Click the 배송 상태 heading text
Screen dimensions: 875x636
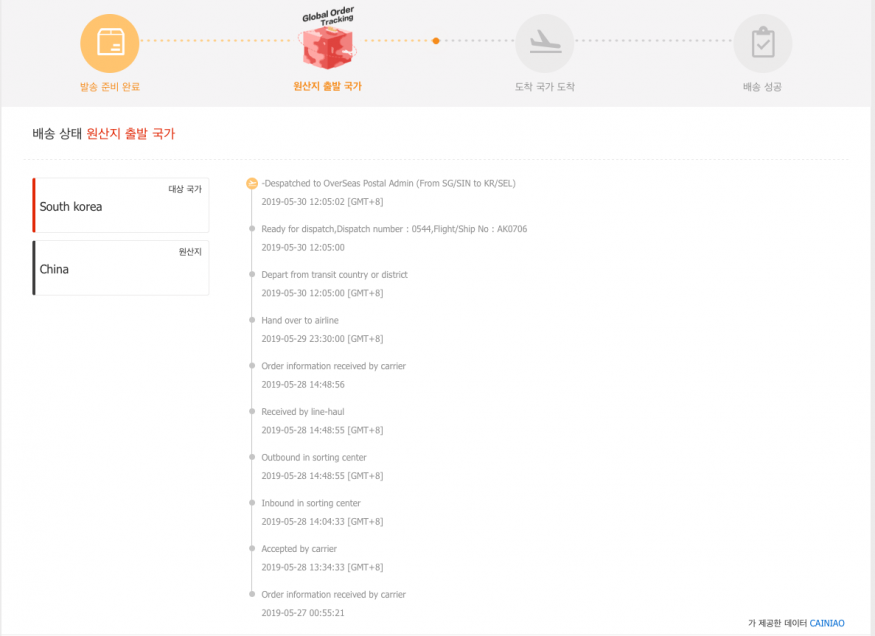click(x=57, y=133)
